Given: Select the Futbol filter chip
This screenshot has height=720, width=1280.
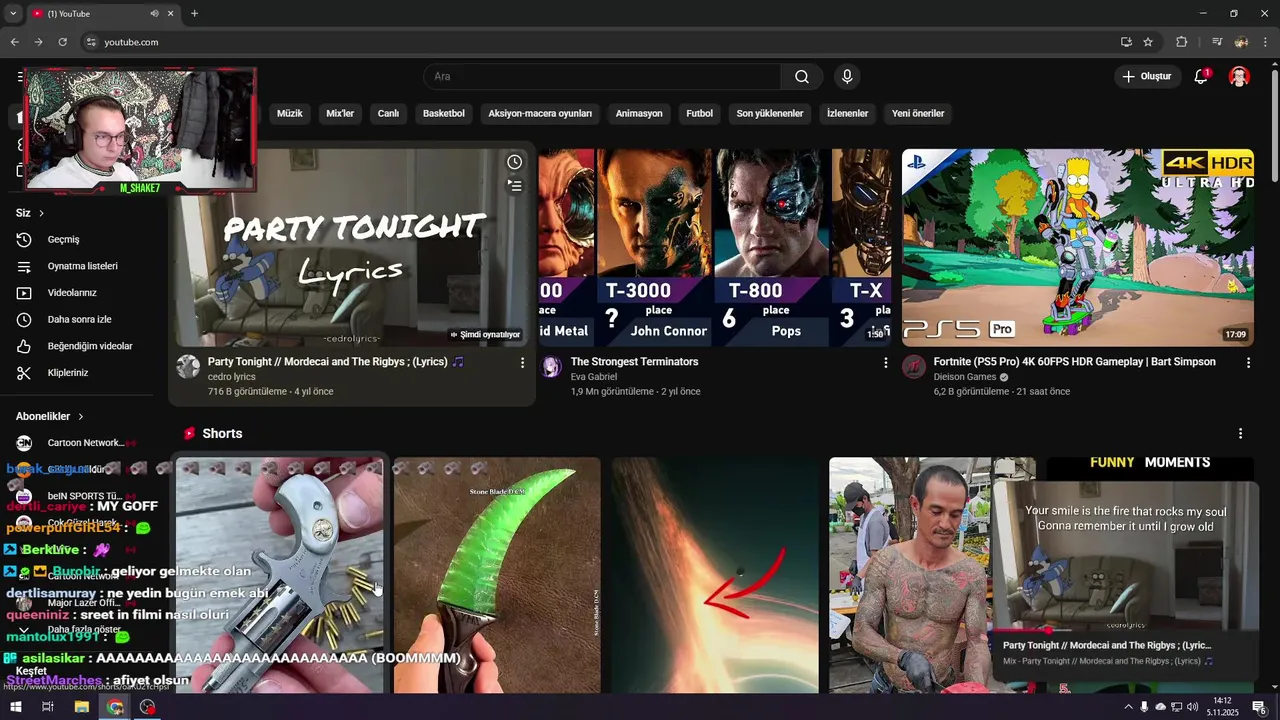Looking at the screenshot, I should (699, 114).
